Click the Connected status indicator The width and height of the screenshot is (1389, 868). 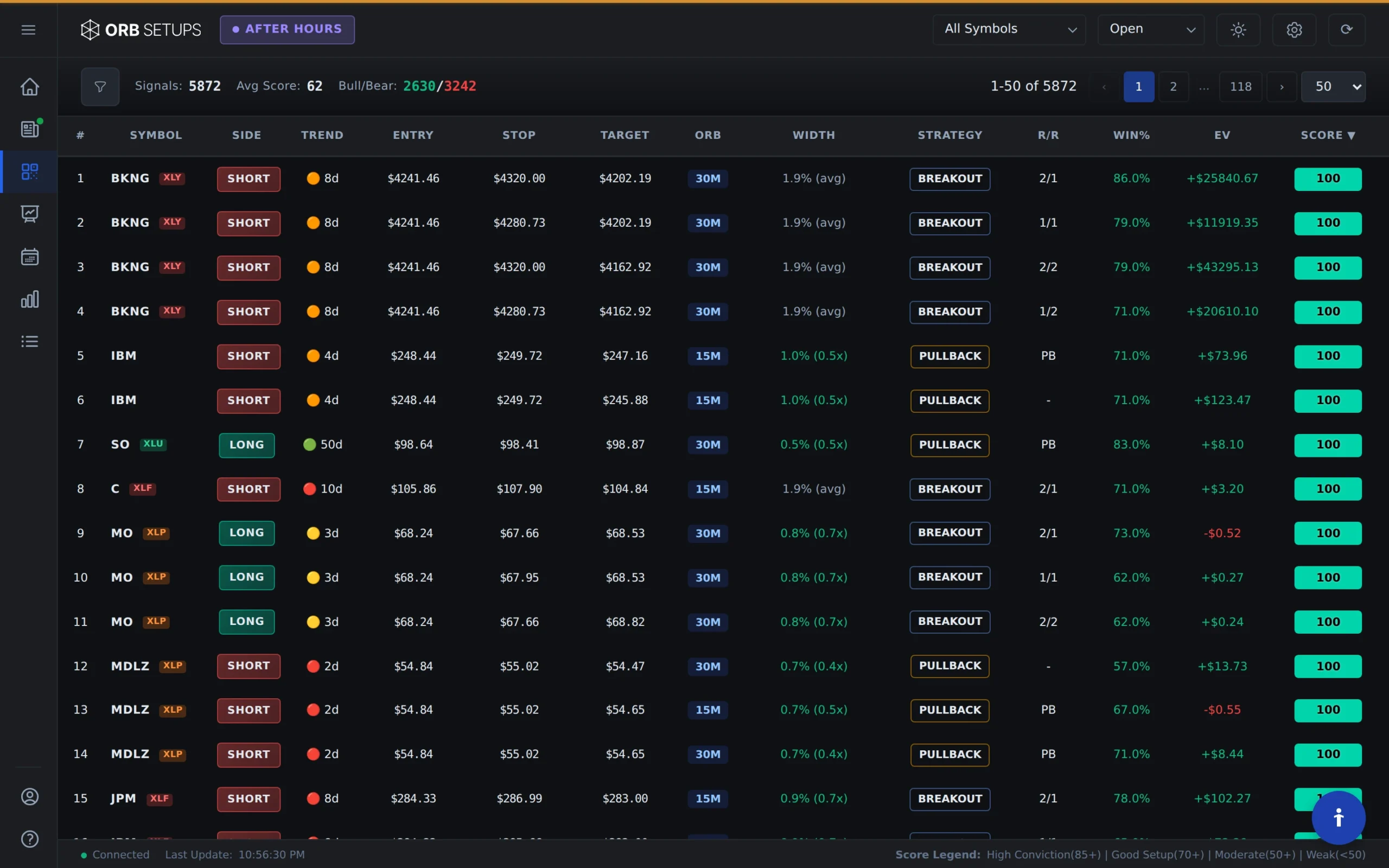pos(115,855)
